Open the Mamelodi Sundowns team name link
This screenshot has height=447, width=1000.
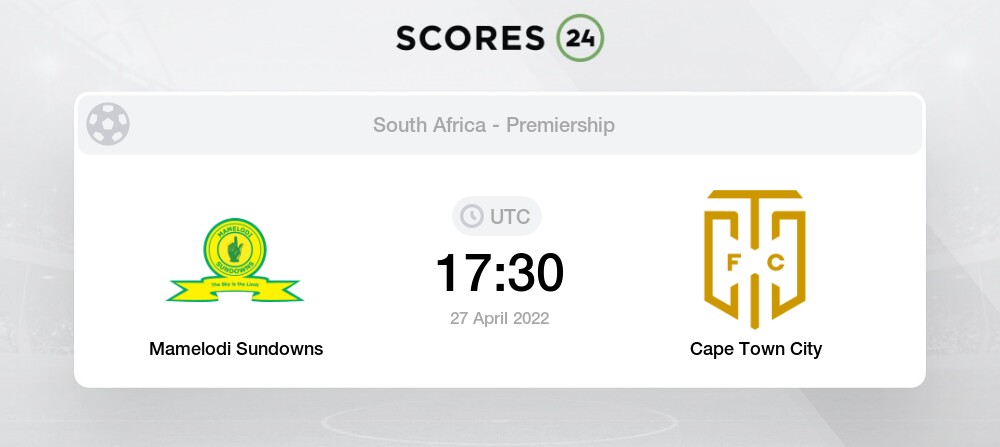[236, 349]
